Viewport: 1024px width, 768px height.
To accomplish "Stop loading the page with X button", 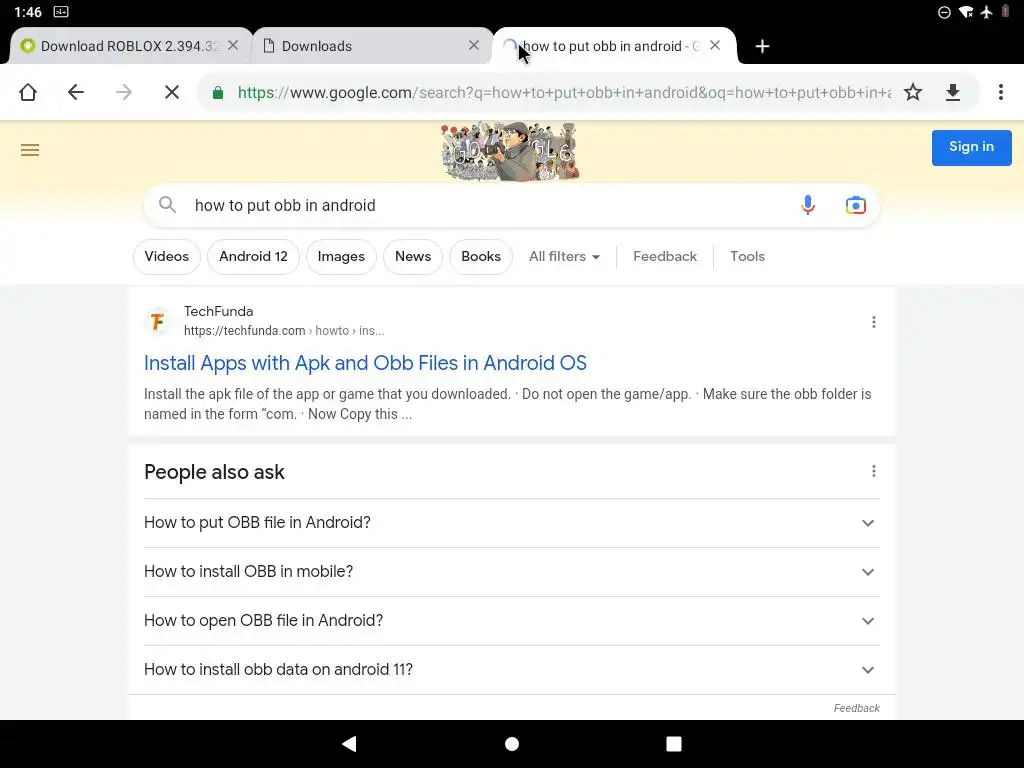I will coord(172,92).
